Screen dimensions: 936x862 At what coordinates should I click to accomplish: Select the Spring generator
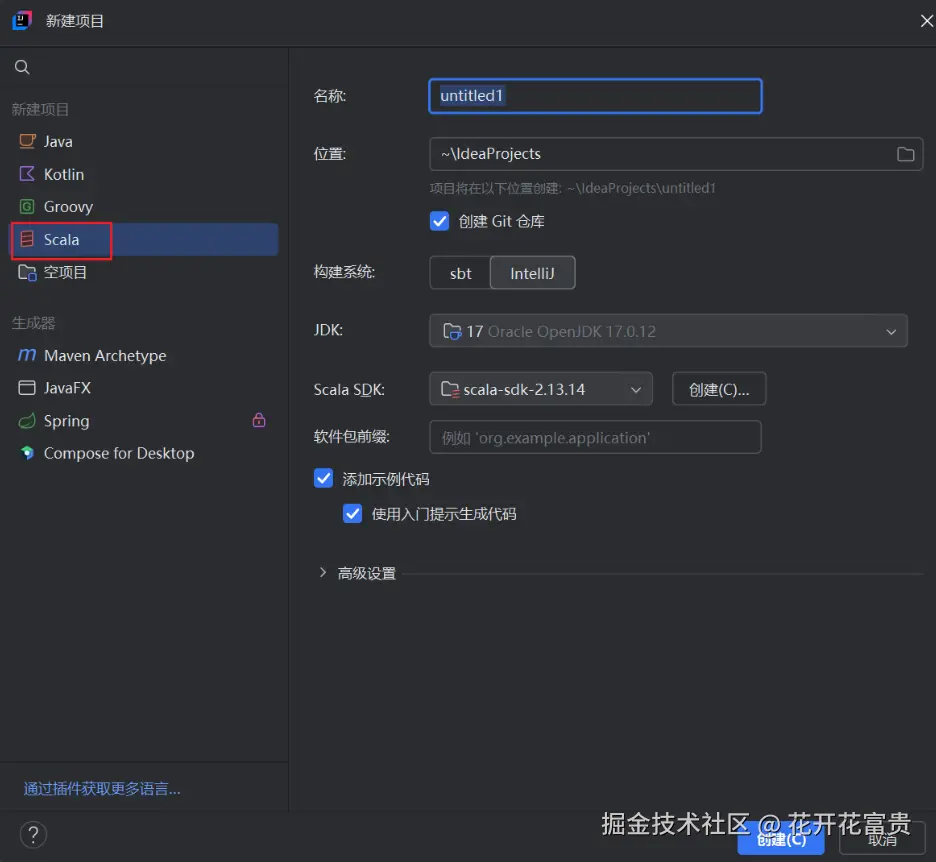coord(144,421)
